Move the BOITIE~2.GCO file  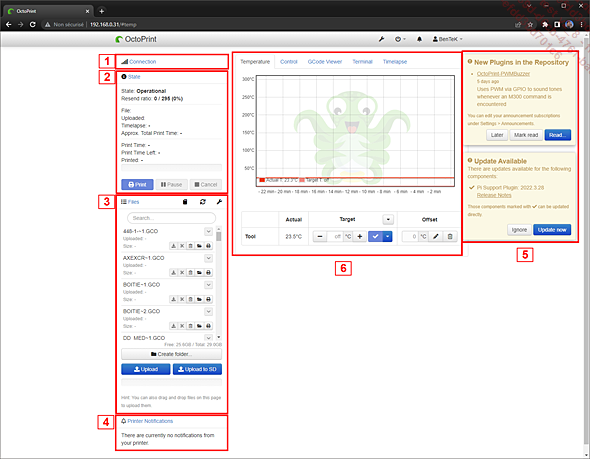pos(182,326)
